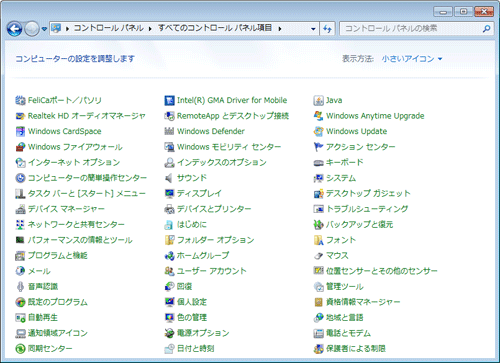Image resolution: width=500 pixels, height=363 pixels.
Task: Open recent pages dropdown next to Forward
Action: (x=44, y=29)
